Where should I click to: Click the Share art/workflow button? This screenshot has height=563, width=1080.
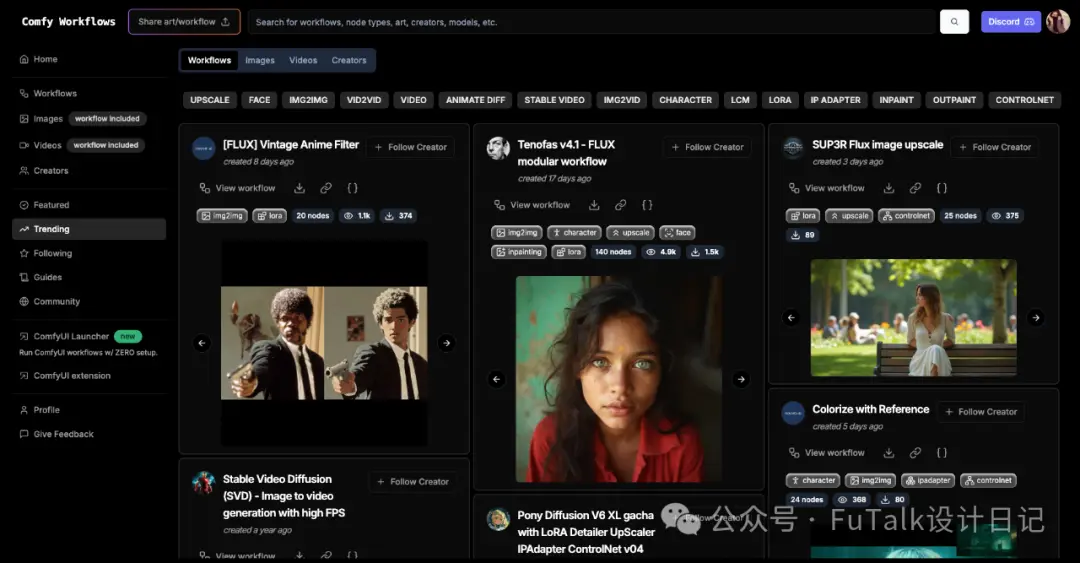[184, 21]
